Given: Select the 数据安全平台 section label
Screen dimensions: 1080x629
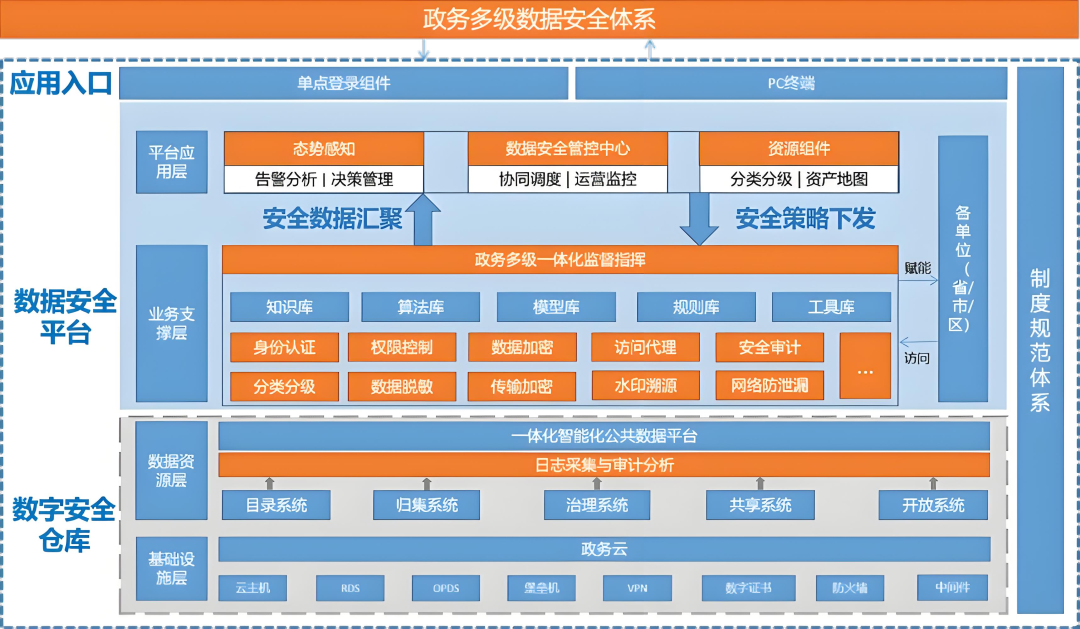Looking at the screenshot, I should click(65, 317).
